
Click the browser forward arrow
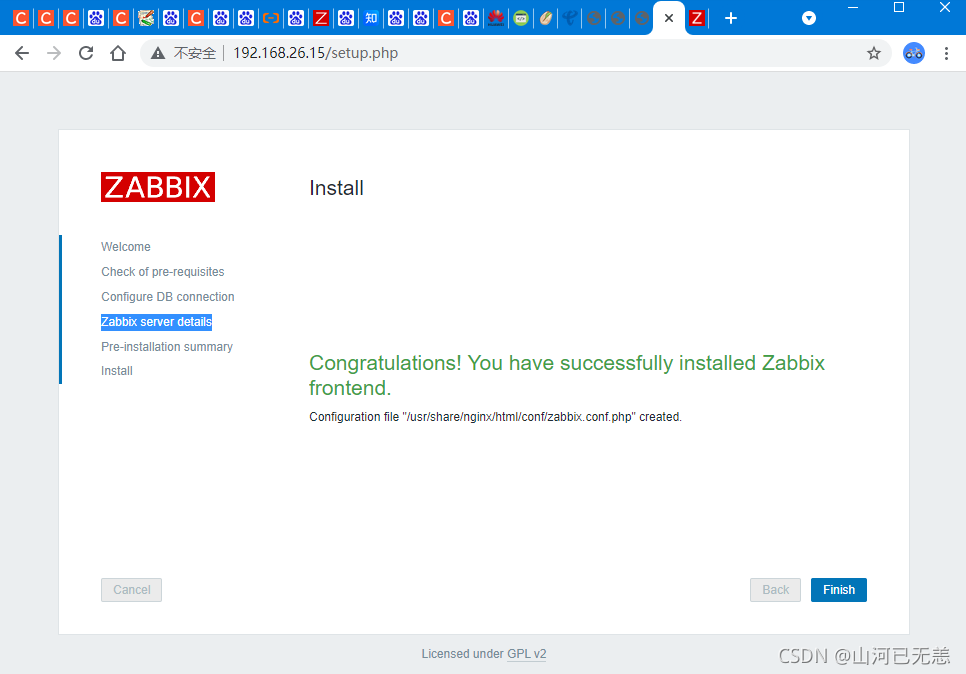click(x=54, y=53)
